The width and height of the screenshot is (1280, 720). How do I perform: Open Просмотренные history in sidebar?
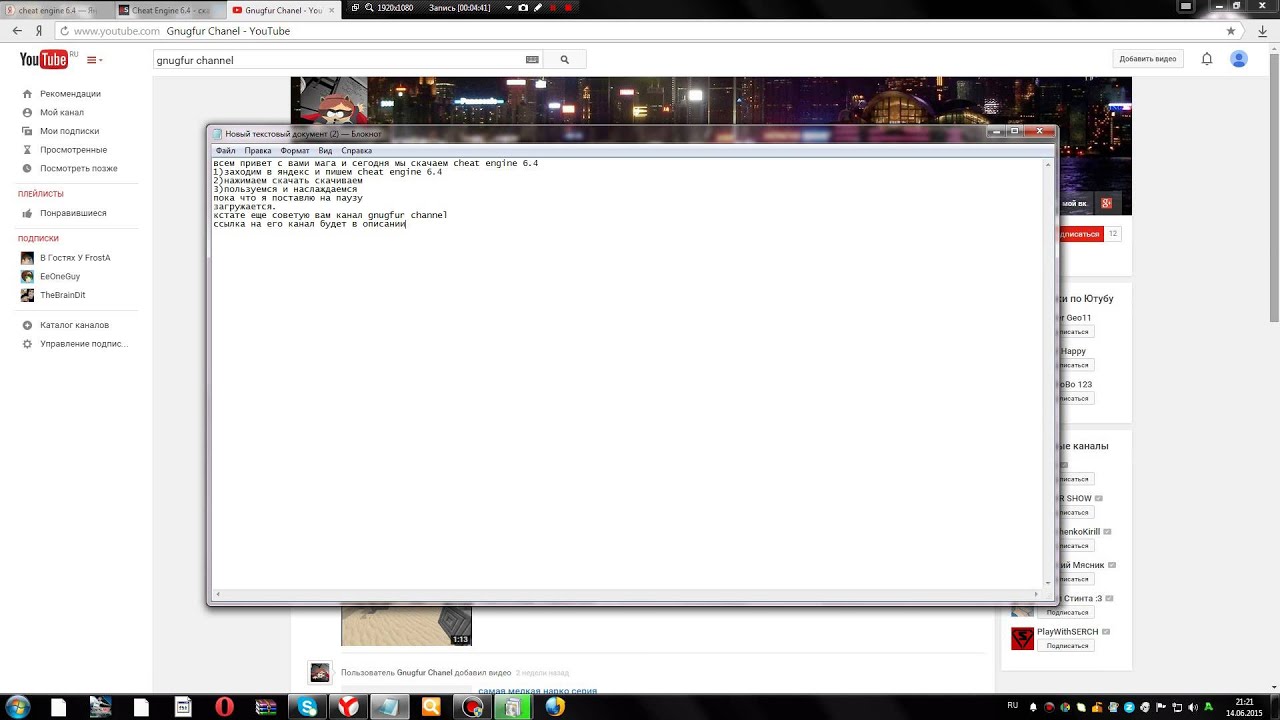(x=73, y=150)
